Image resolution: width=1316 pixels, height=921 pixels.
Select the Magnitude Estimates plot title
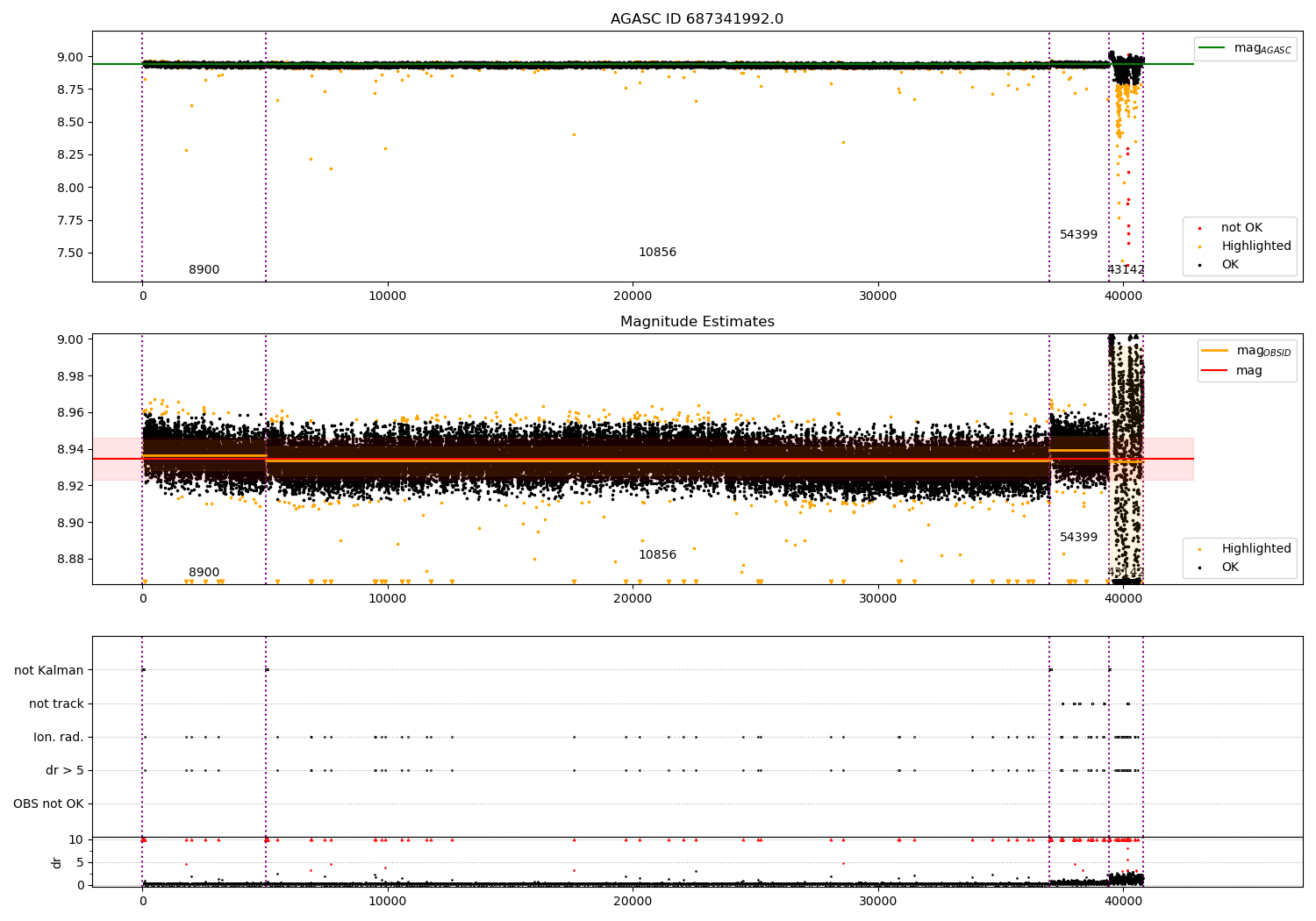697,322
